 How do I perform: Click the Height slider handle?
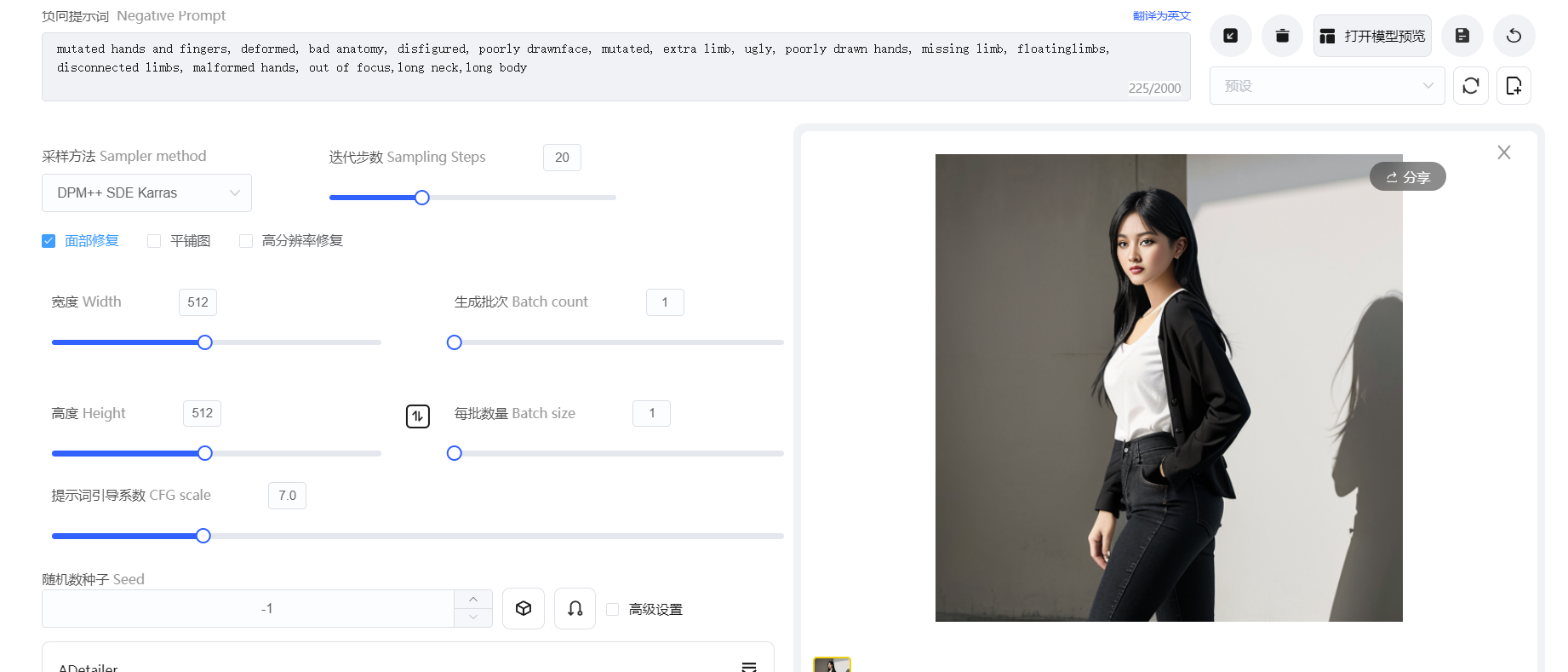point(205,453)
